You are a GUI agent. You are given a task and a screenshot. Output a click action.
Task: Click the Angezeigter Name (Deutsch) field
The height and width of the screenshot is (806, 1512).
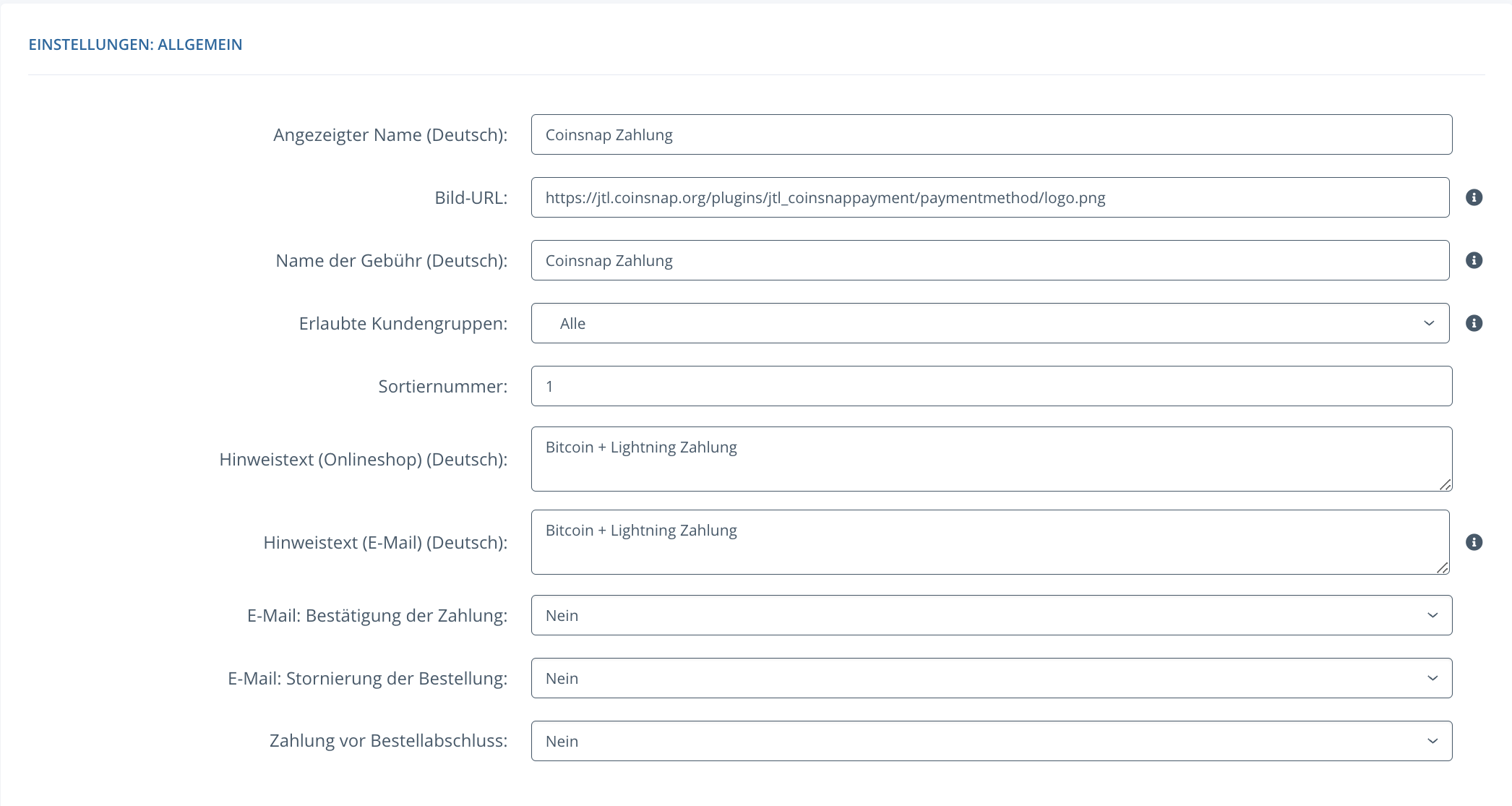point(991,134)
